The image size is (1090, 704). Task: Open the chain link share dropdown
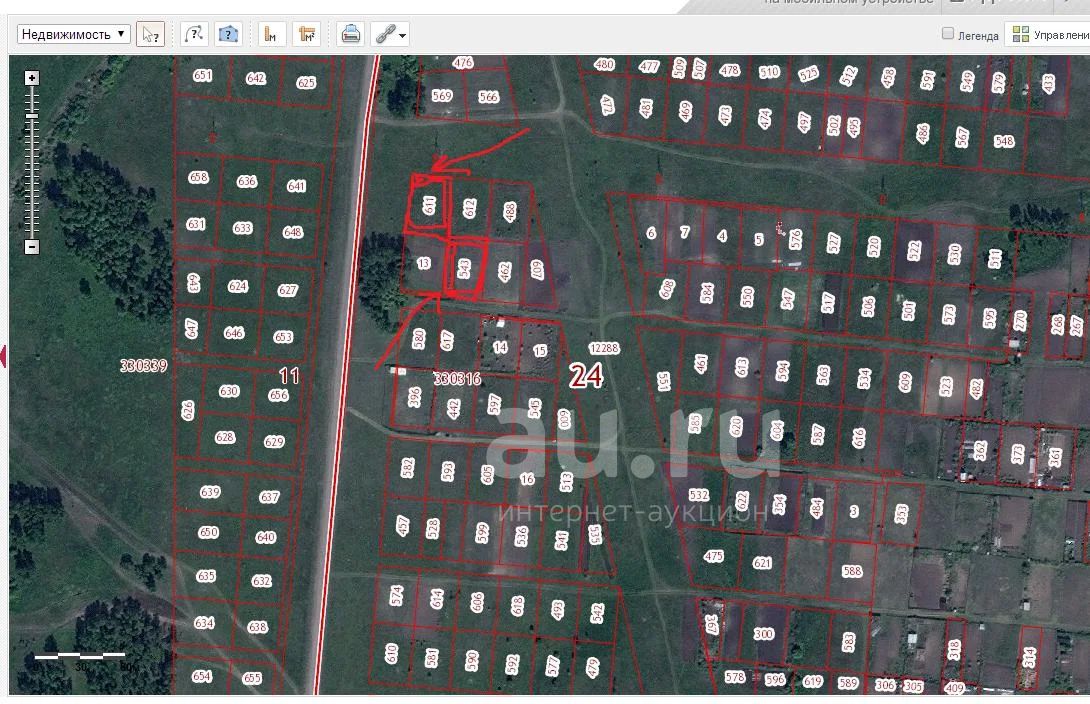click(x=390, y=34)
